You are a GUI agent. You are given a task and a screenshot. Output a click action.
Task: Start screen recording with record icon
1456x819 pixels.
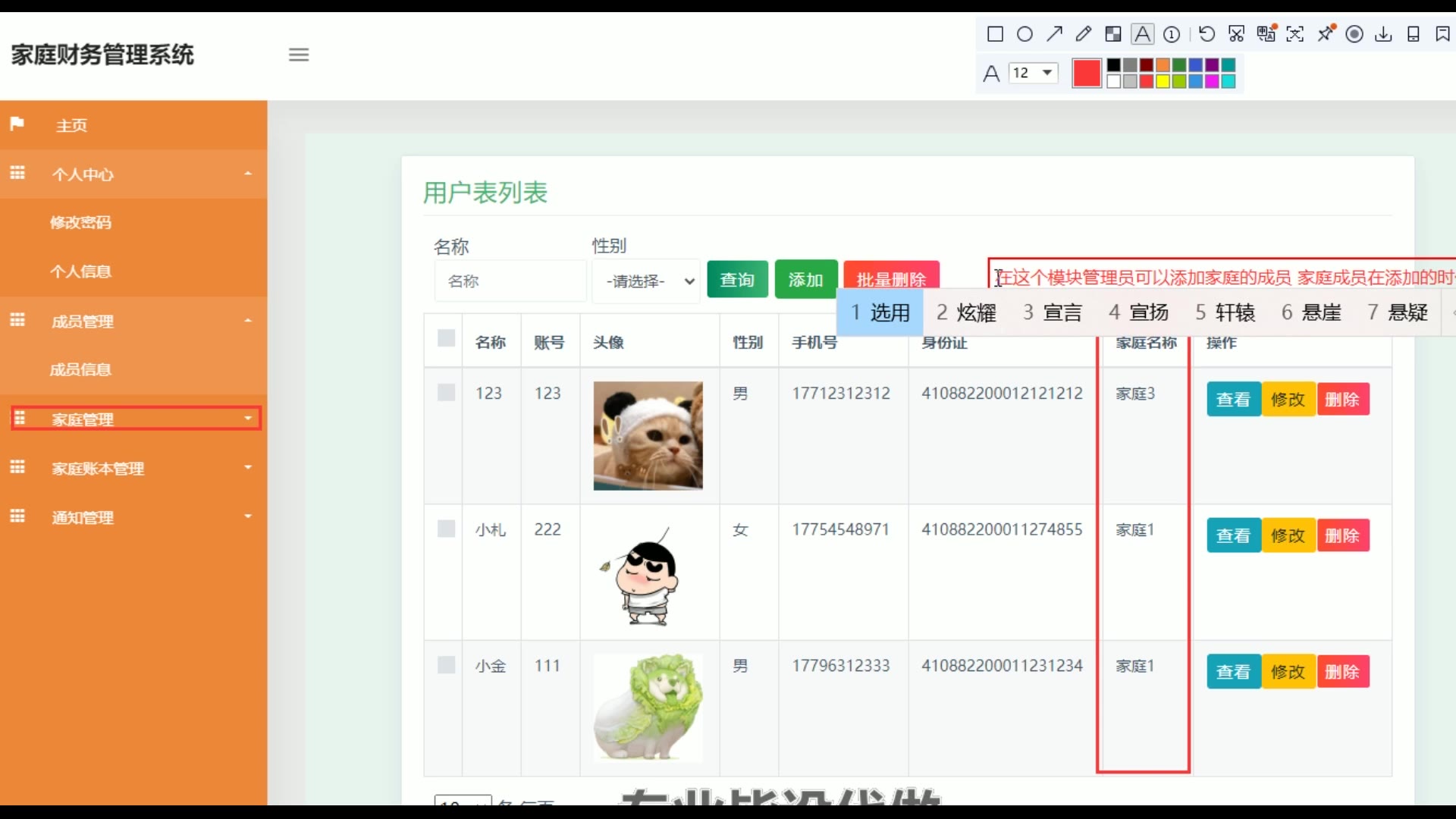(1354, 34)
